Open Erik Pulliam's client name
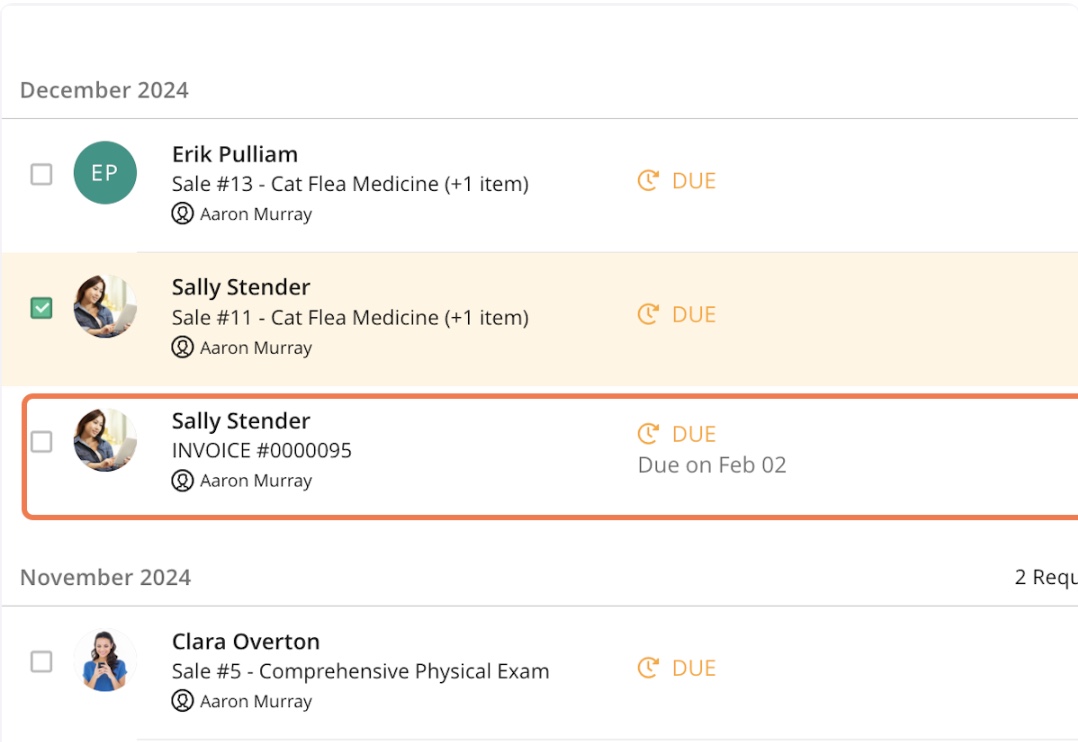The image size is (1078, 742). [x=235, y=154]
